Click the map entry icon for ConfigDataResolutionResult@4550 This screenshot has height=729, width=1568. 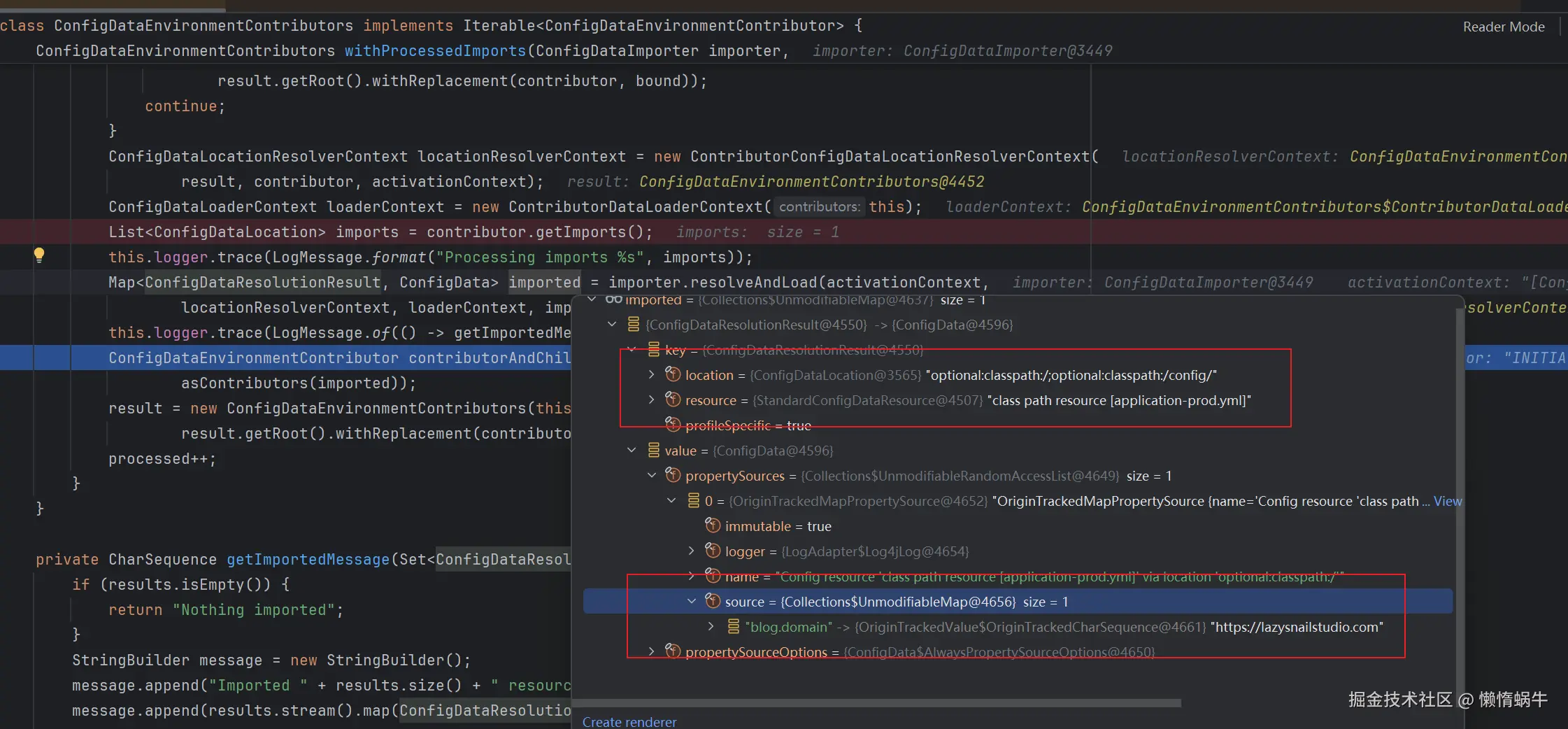click(634, 325)
